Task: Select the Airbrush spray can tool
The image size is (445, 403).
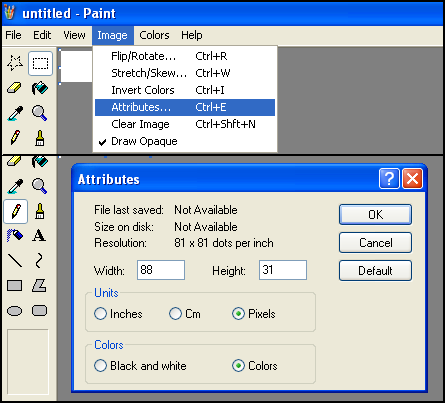Action: pos(15,236)
